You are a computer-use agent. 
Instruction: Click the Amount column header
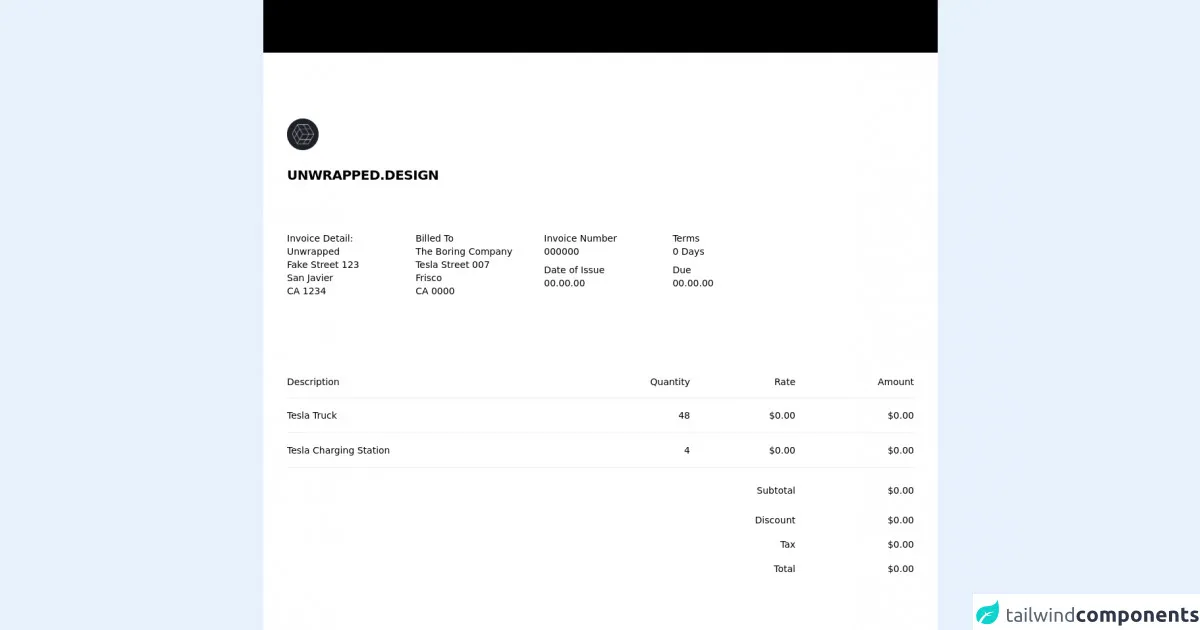pos(895,382)
